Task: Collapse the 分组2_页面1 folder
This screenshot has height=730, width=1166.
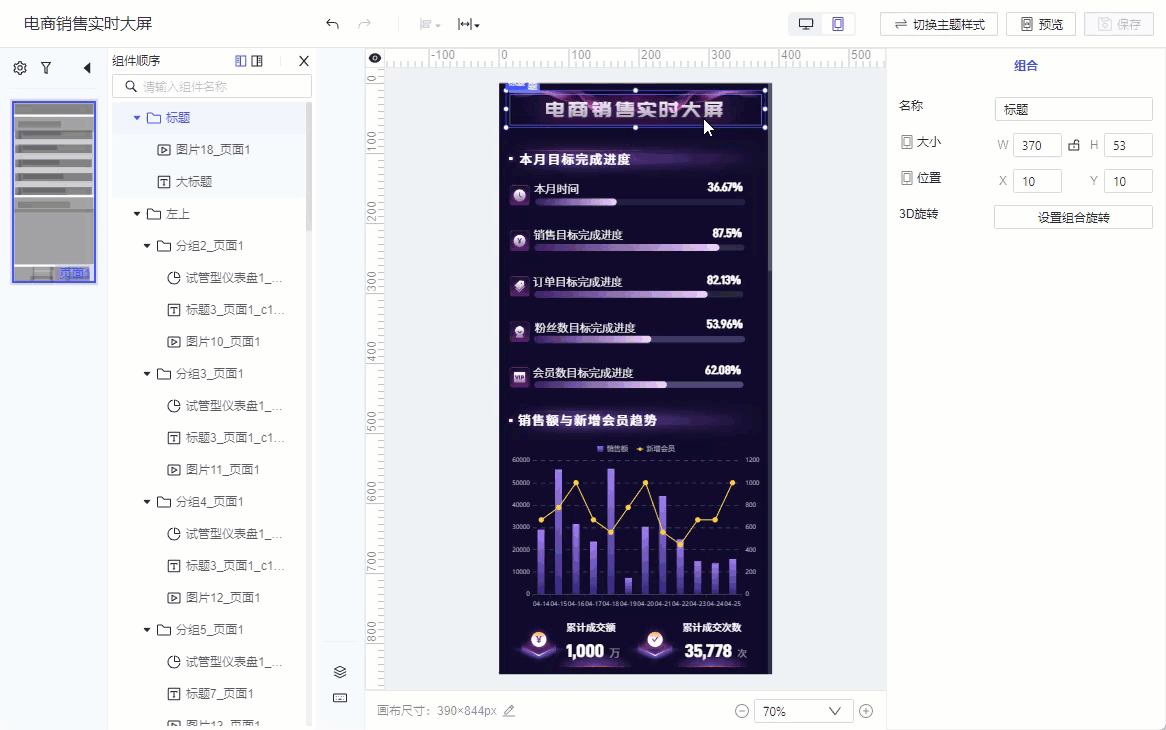Action: [x=146, y=246]
